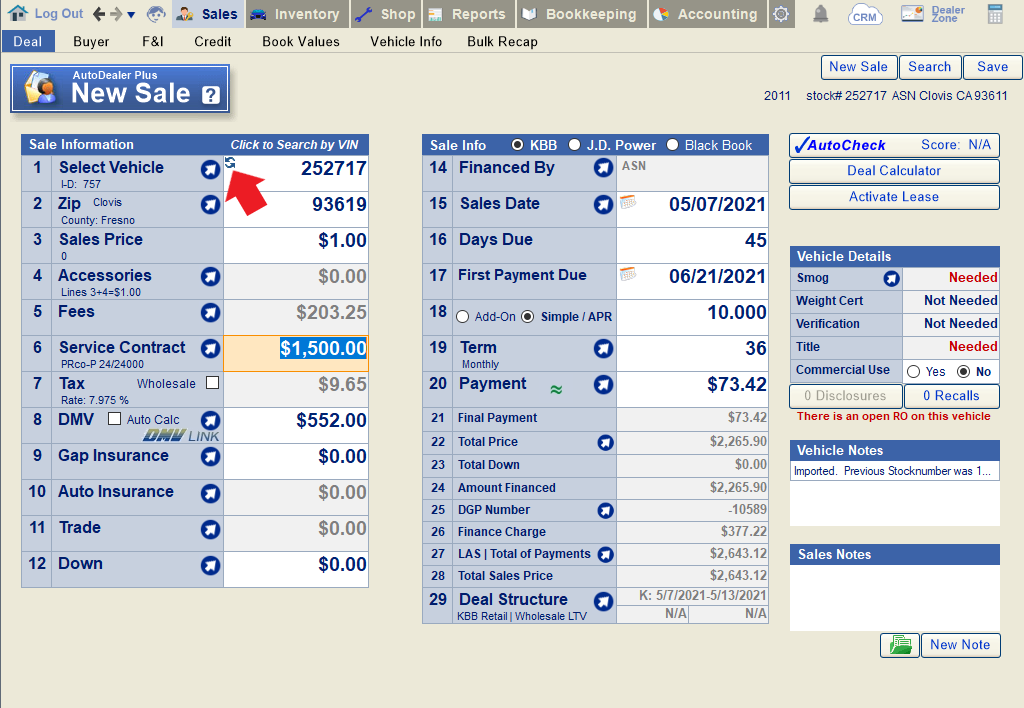Open Accessories arrow button
Image resolution: width=1024 pixels, height=708 pixels.
[210, 277]
